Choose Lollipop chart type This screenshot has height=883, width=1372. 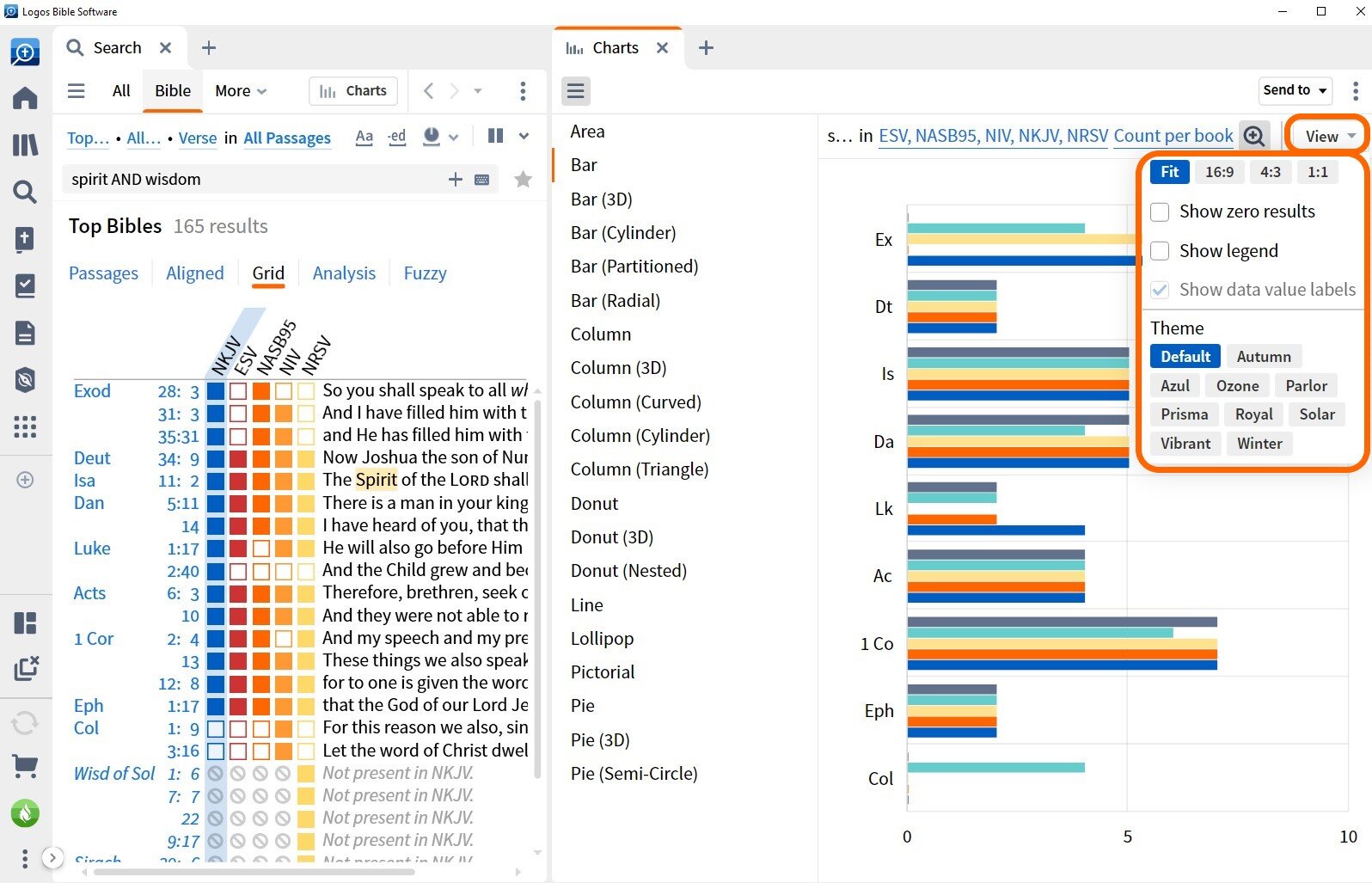point(602,639)
